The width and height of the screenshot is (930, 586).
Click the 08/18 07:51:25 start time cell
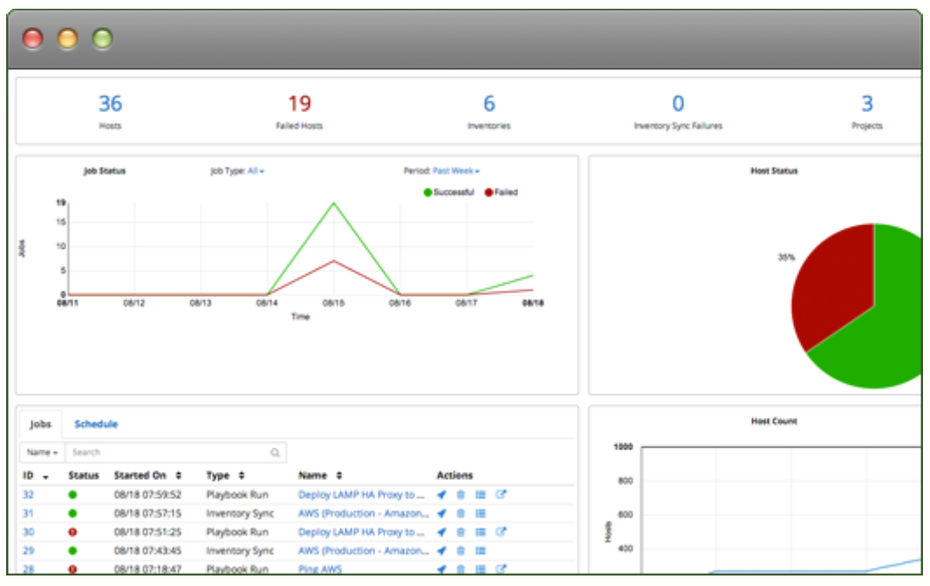point(148,532)
